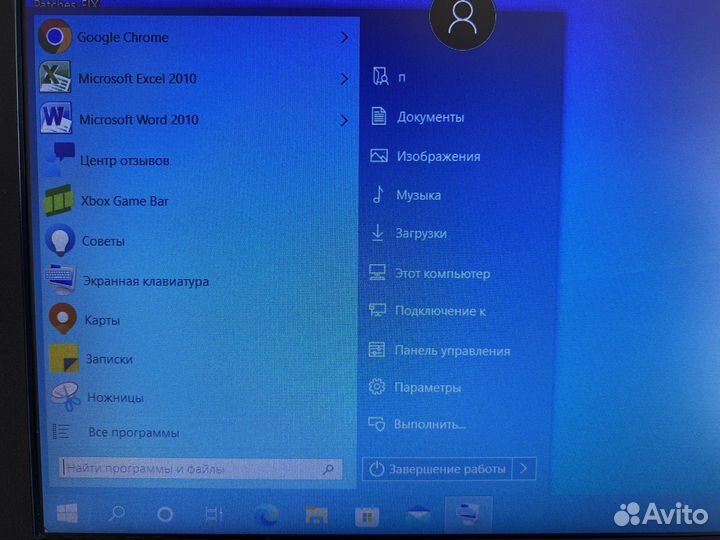720x540 pixels.
Task: Open Task View on the taskbar
Action: [x=214, y=515]
